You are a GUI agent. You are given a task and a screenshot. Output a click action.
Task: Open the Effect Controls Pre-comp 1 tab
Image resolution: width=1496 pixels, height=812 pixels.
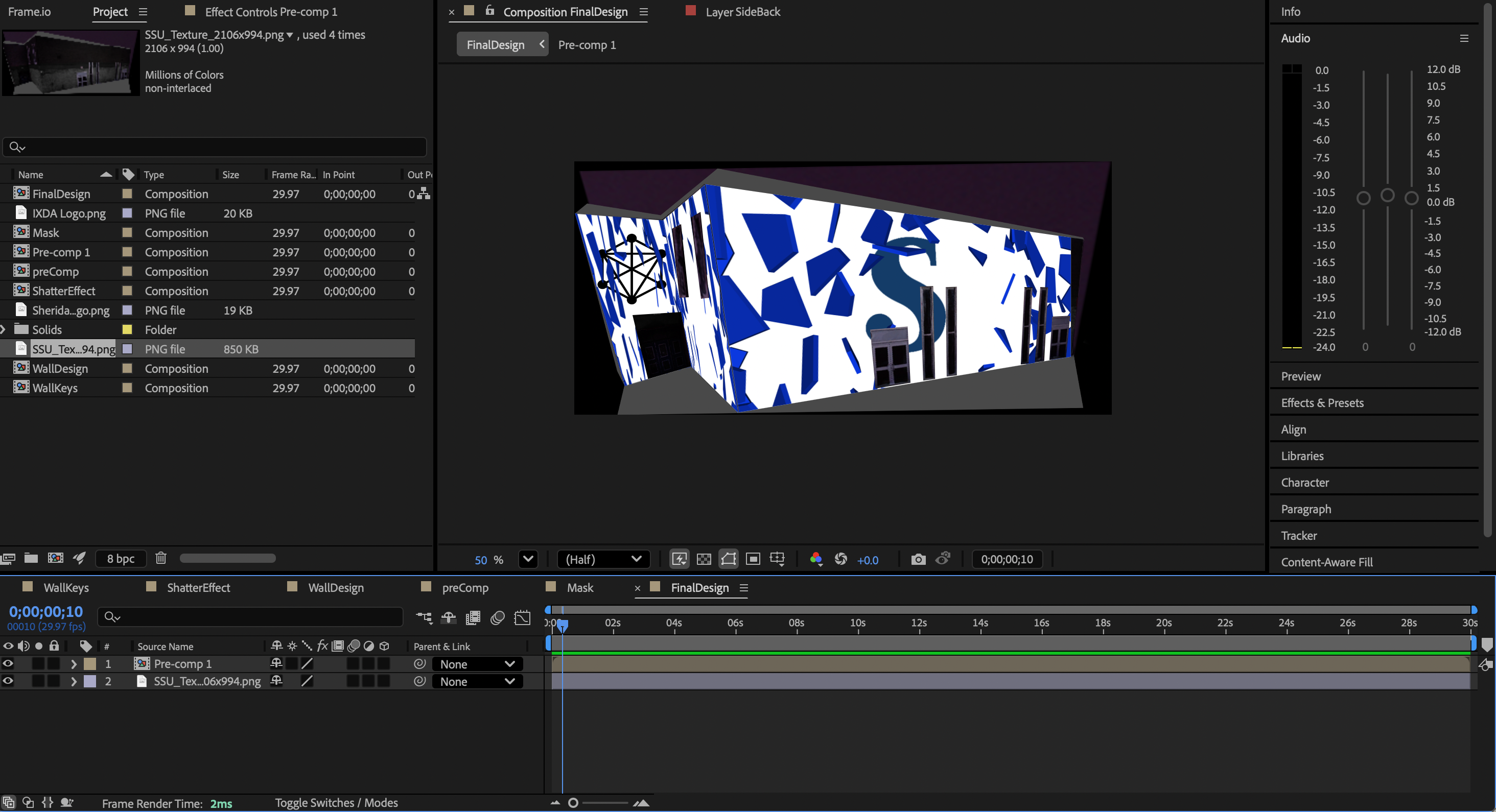pos(270,11)
